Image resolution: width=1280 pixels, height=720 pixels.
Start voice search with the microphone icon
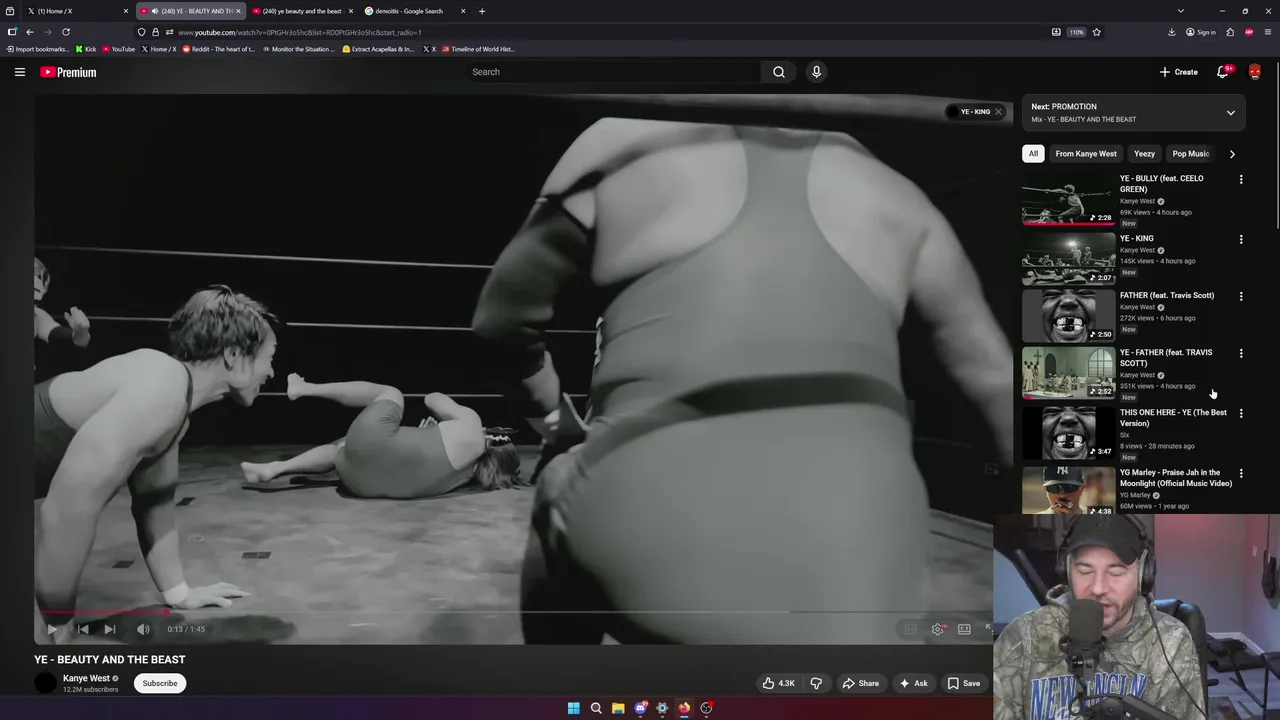tap(816, 72)
